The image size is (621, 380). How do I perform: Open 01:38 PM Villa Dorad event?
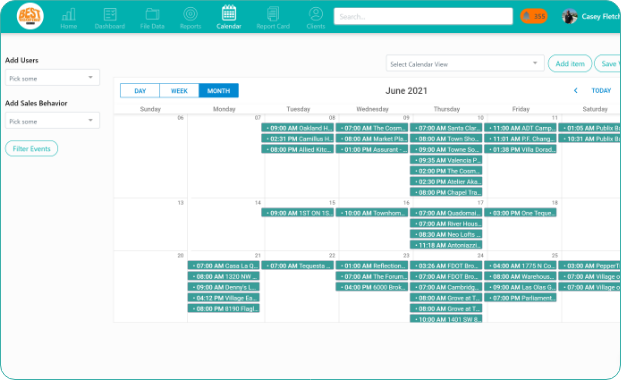pos(520,149)
